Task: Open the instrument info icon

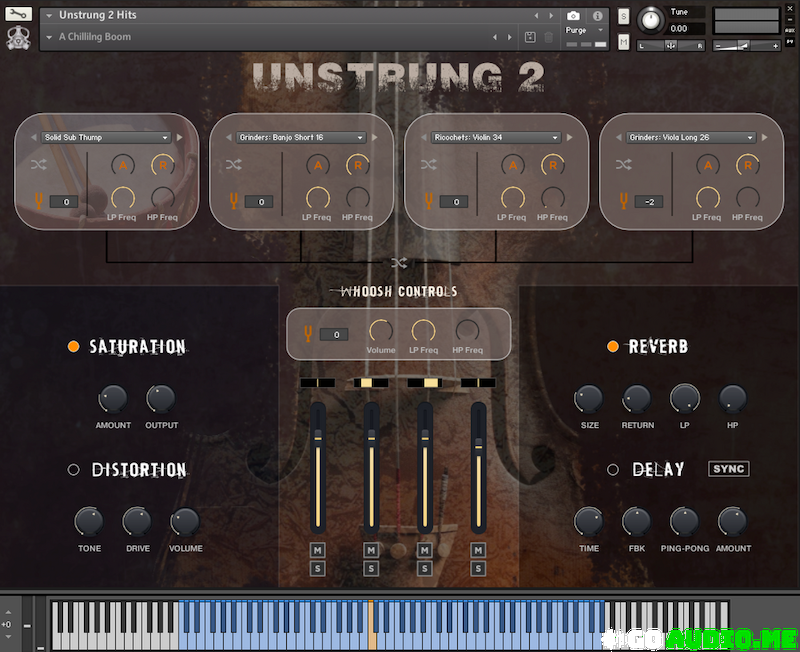Action: click(597, 16)
